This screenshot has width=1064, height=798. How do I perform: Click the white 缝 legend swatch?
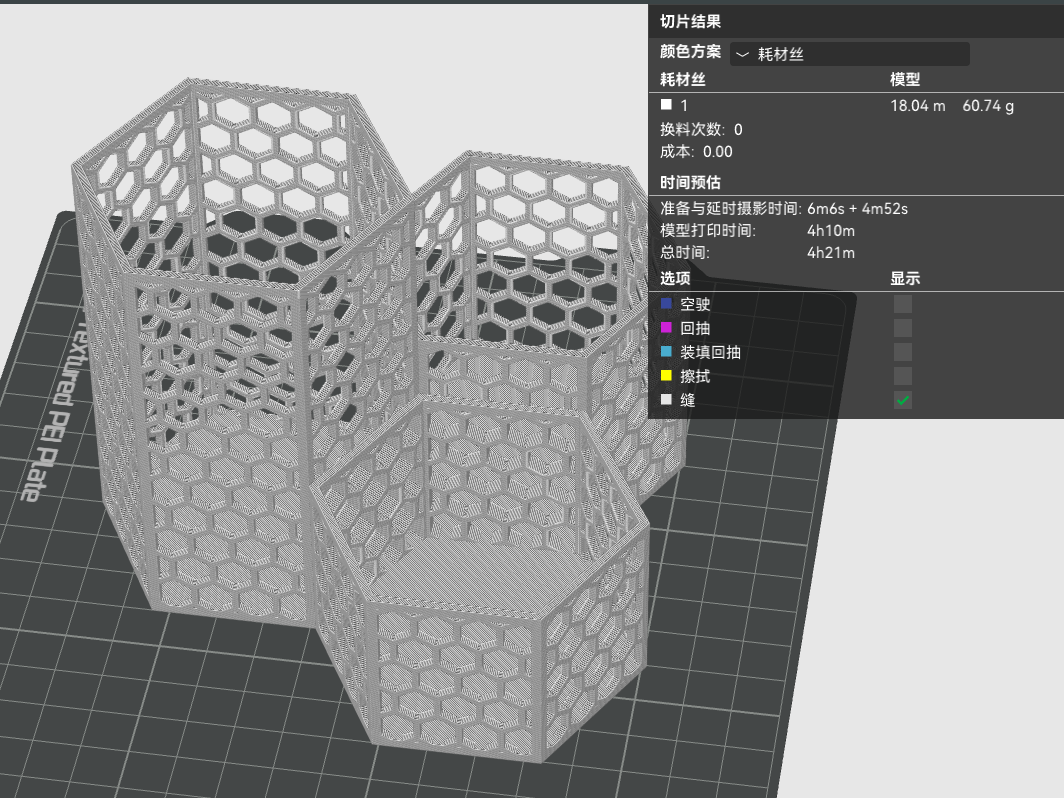coord(666,400)
